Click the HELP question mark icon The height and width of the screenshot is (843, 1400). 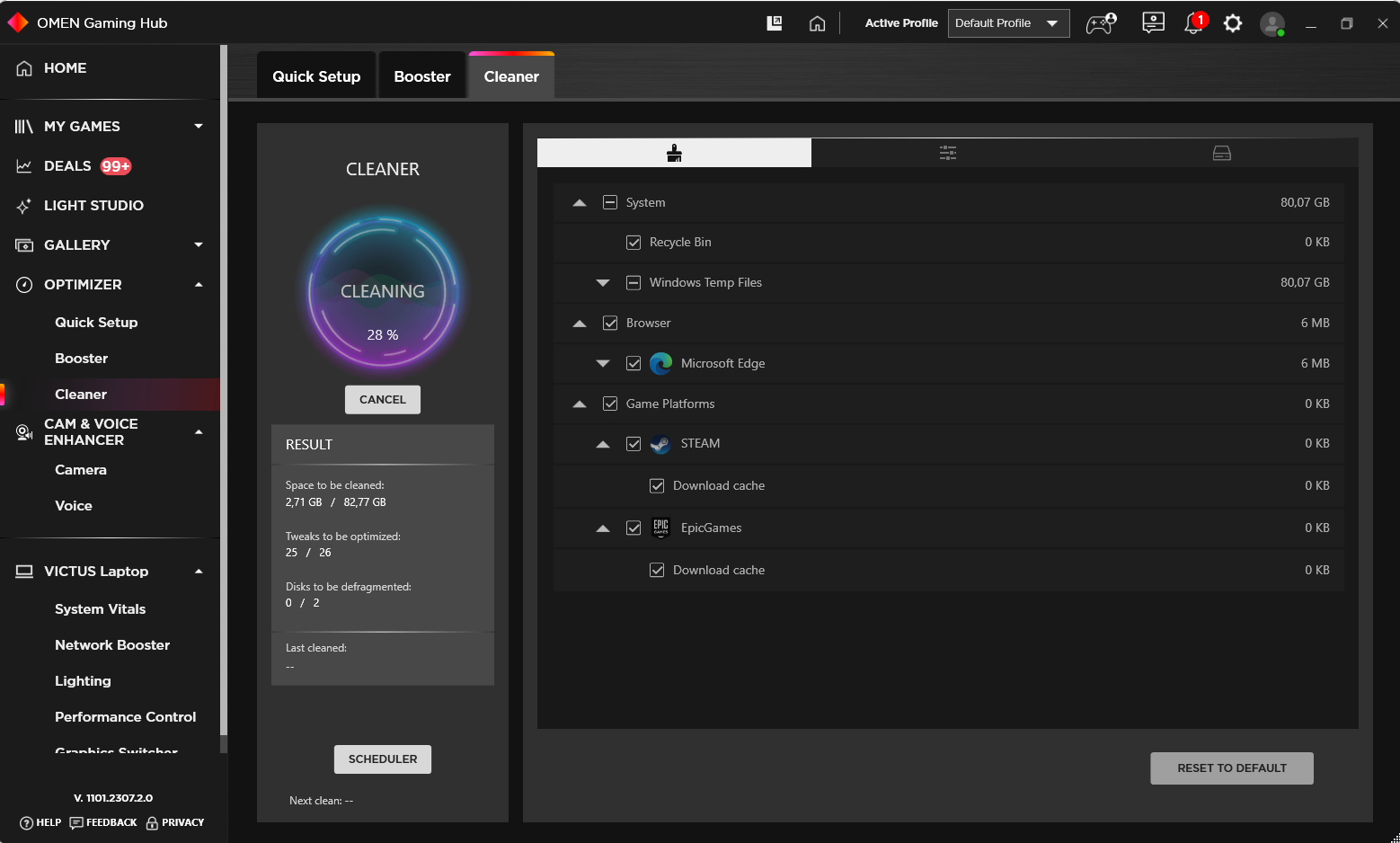pyautogui.click(x=26, y=823)
